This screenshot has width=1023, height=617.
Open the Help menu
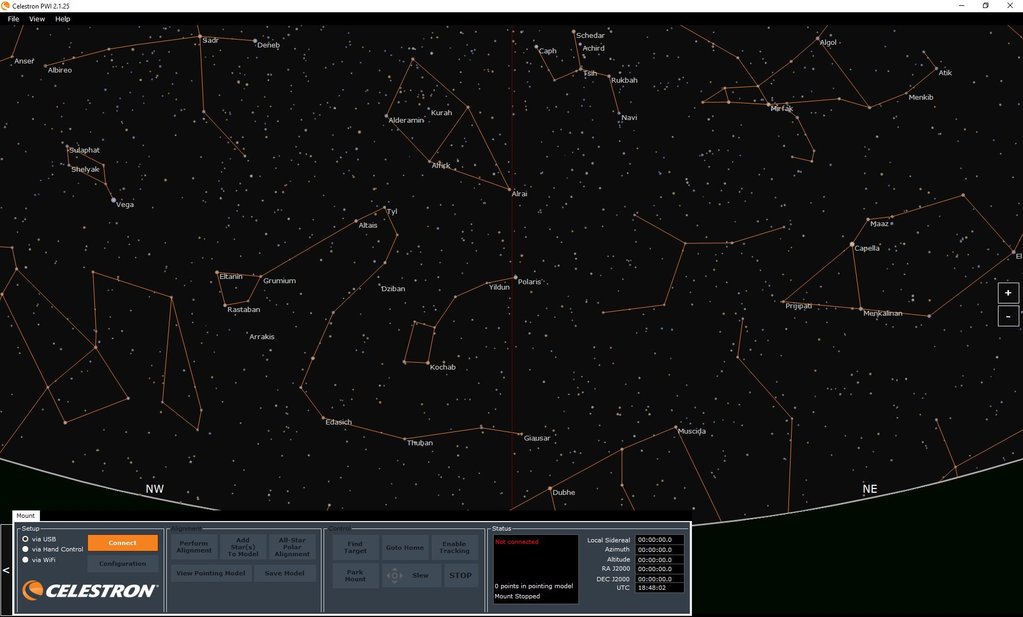63,19
